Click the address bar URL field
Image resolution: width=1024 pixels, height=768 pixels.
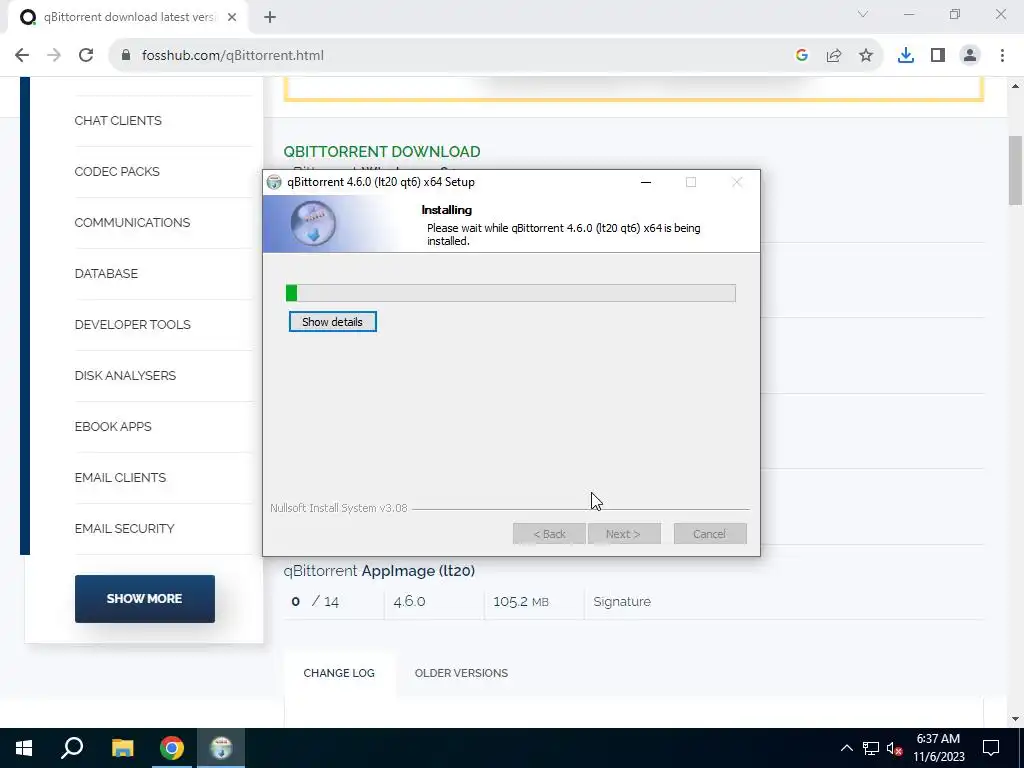coord(451,56)
